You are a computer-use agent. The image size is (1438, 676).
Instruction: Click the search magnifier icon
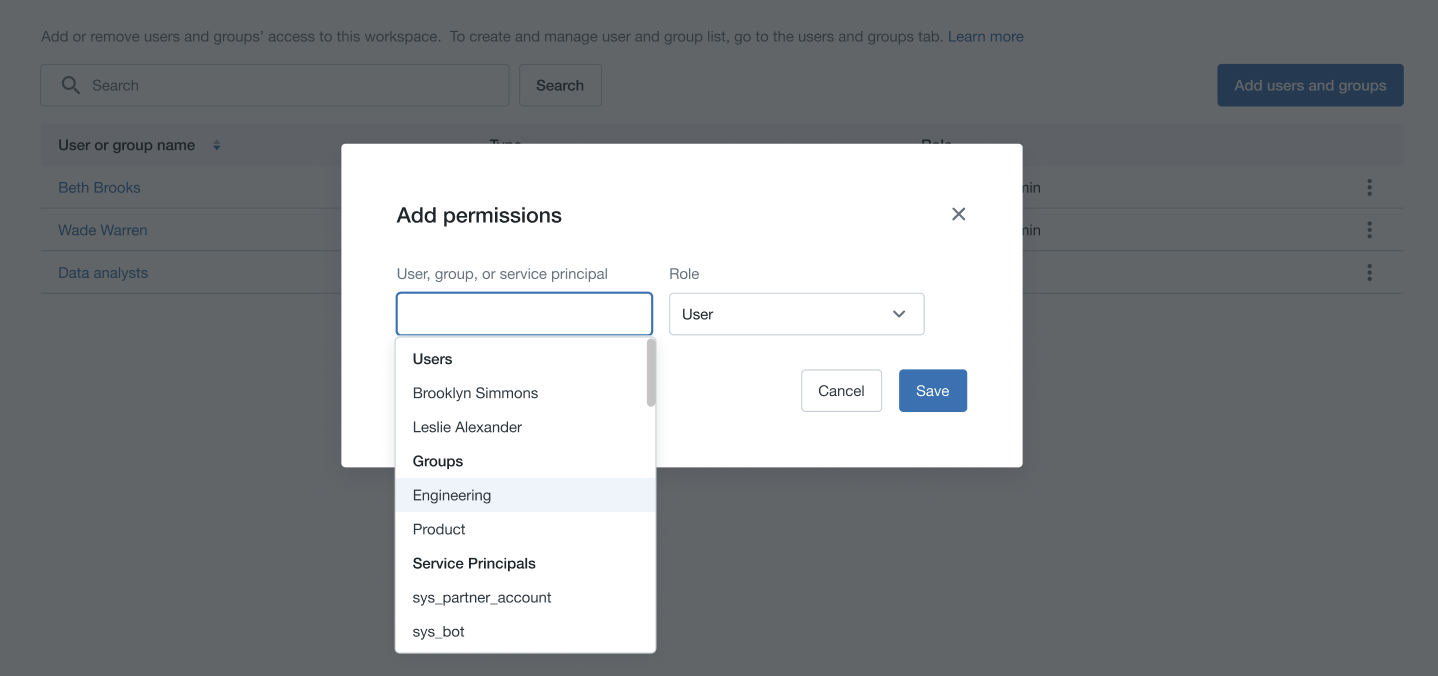pyautogui.click(x=70, y=85)
